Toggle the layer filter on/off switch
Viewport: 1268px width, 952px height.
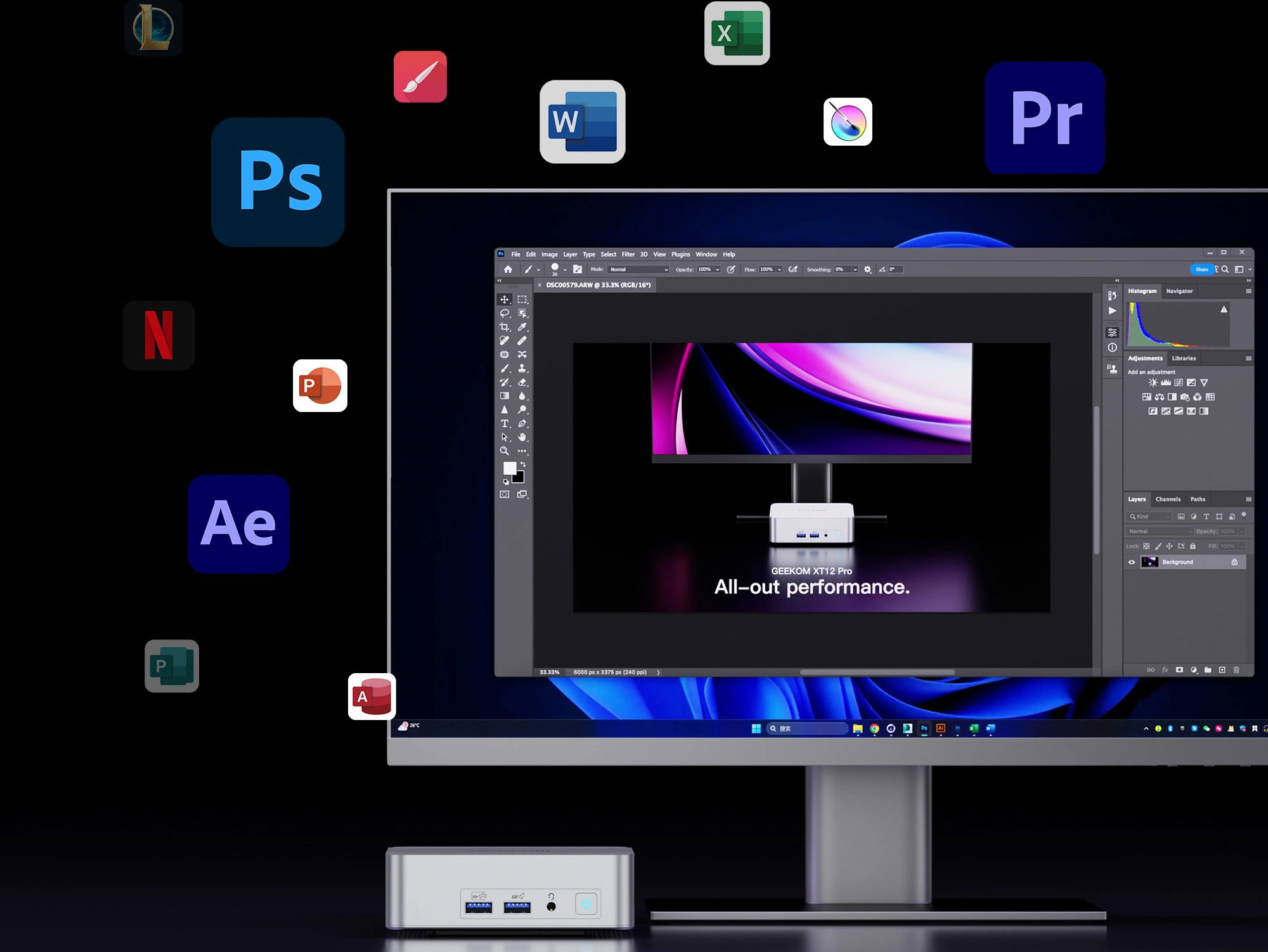click(x=1244, y=515)
